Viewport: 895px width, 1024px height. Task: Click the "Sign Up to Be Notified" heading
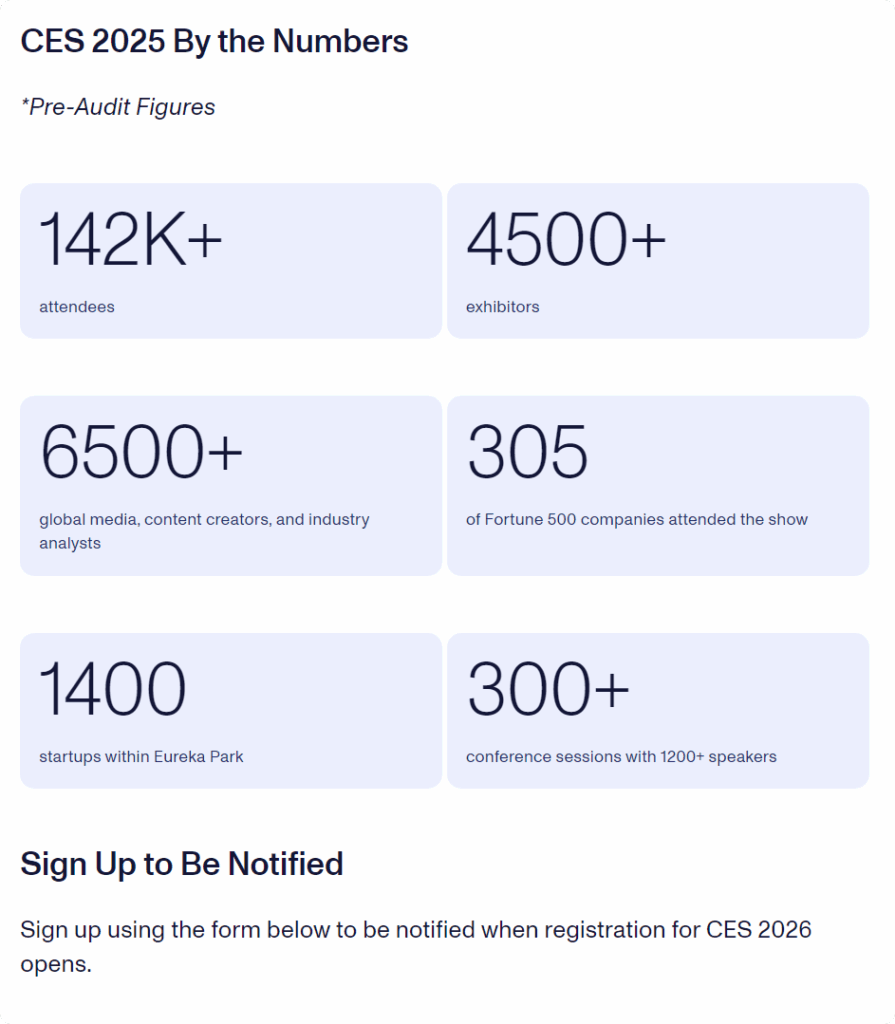[182, 864]
